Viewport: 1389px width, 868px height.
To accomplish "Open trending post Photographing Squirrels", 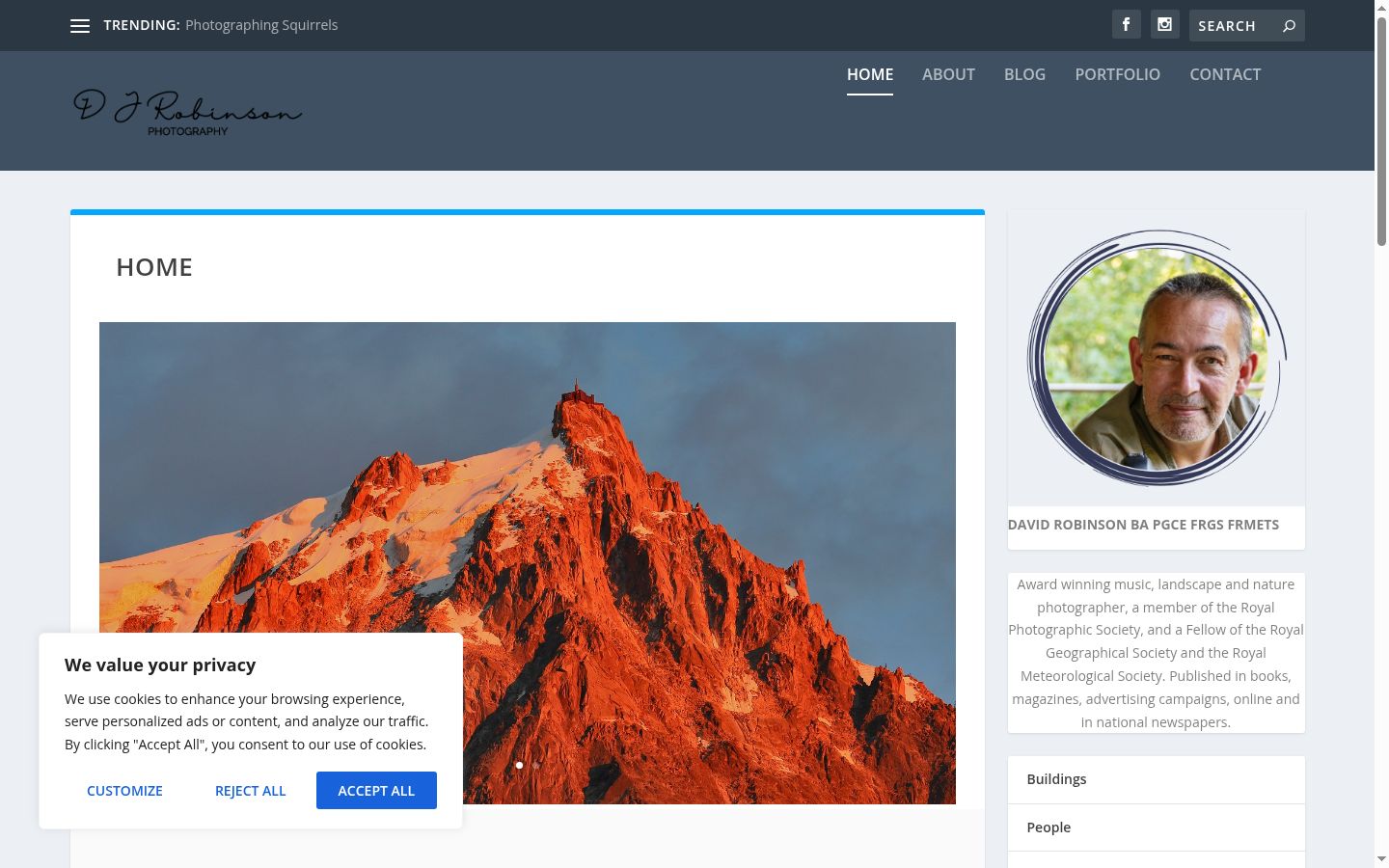I will click(261, 25).
